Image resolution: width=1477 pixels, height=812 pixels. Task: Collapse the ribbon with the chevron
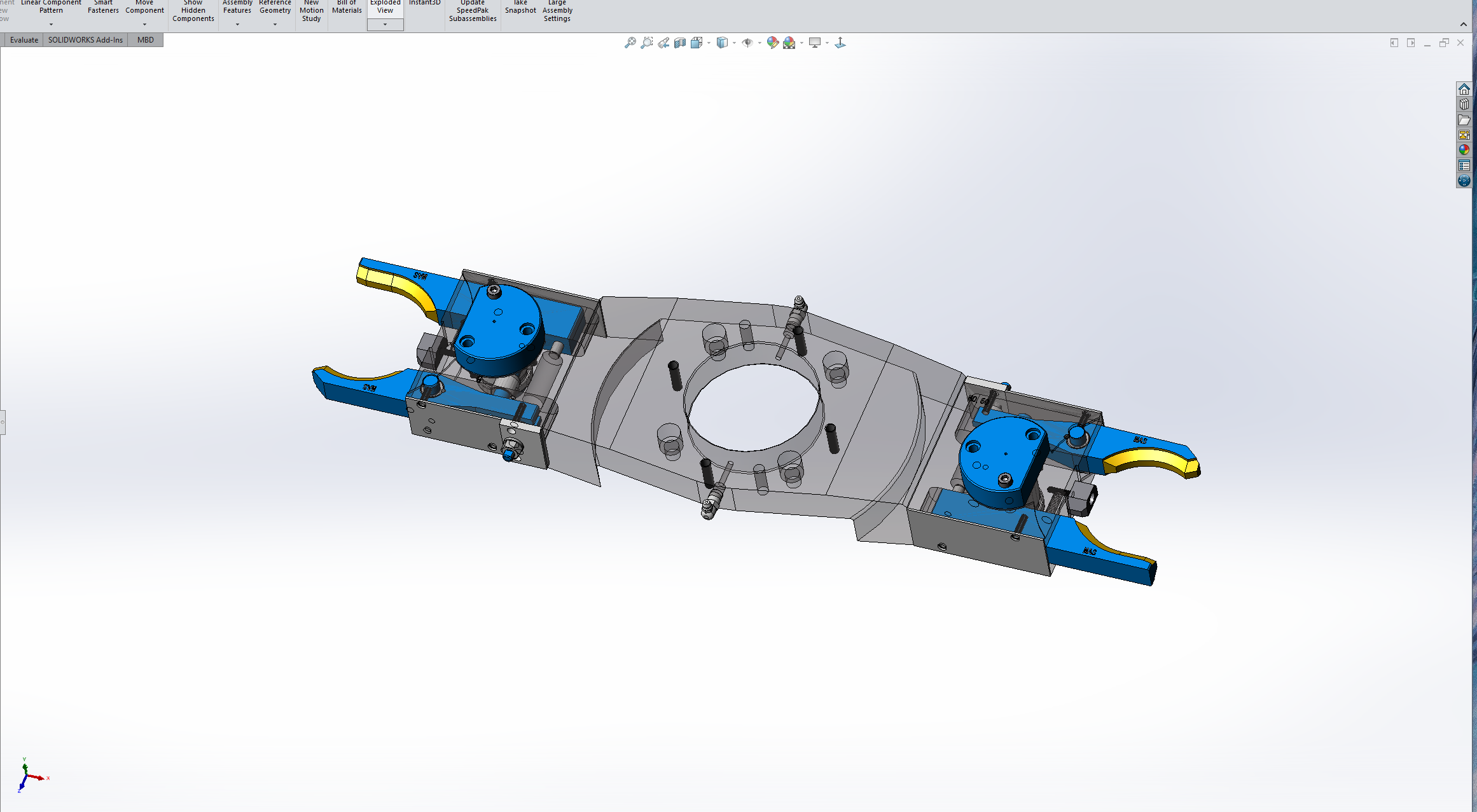pos(1463,24)
